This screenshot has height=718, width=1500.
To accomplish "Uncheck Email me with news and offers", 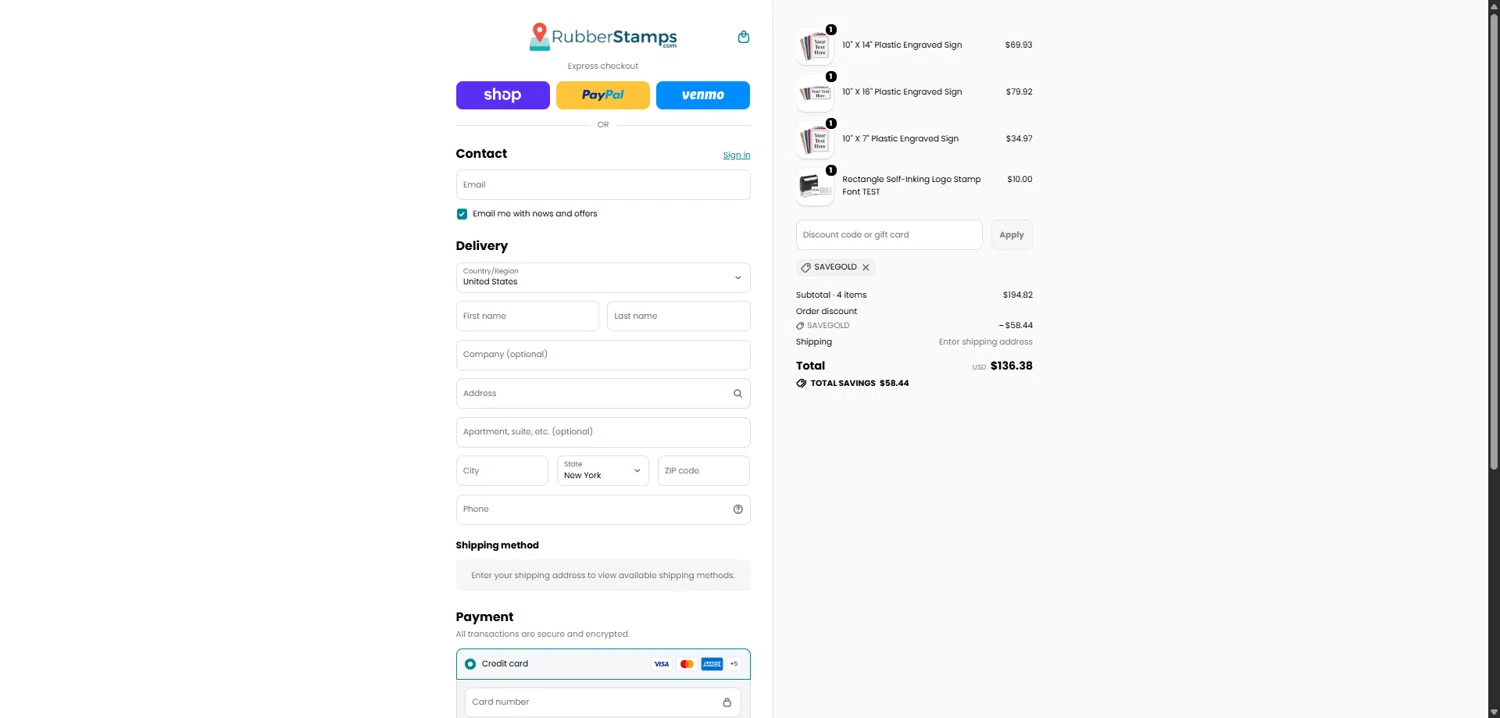I will pyautogui.click(x=462, y=214).
